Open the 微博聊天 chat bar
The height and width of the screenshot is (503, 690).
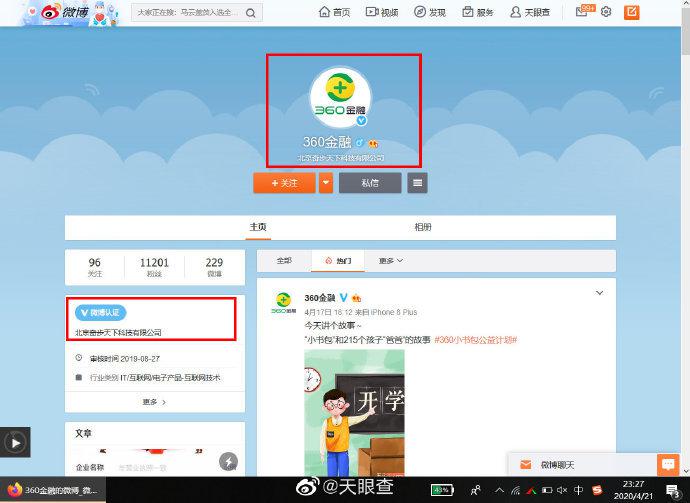[582, 465]
